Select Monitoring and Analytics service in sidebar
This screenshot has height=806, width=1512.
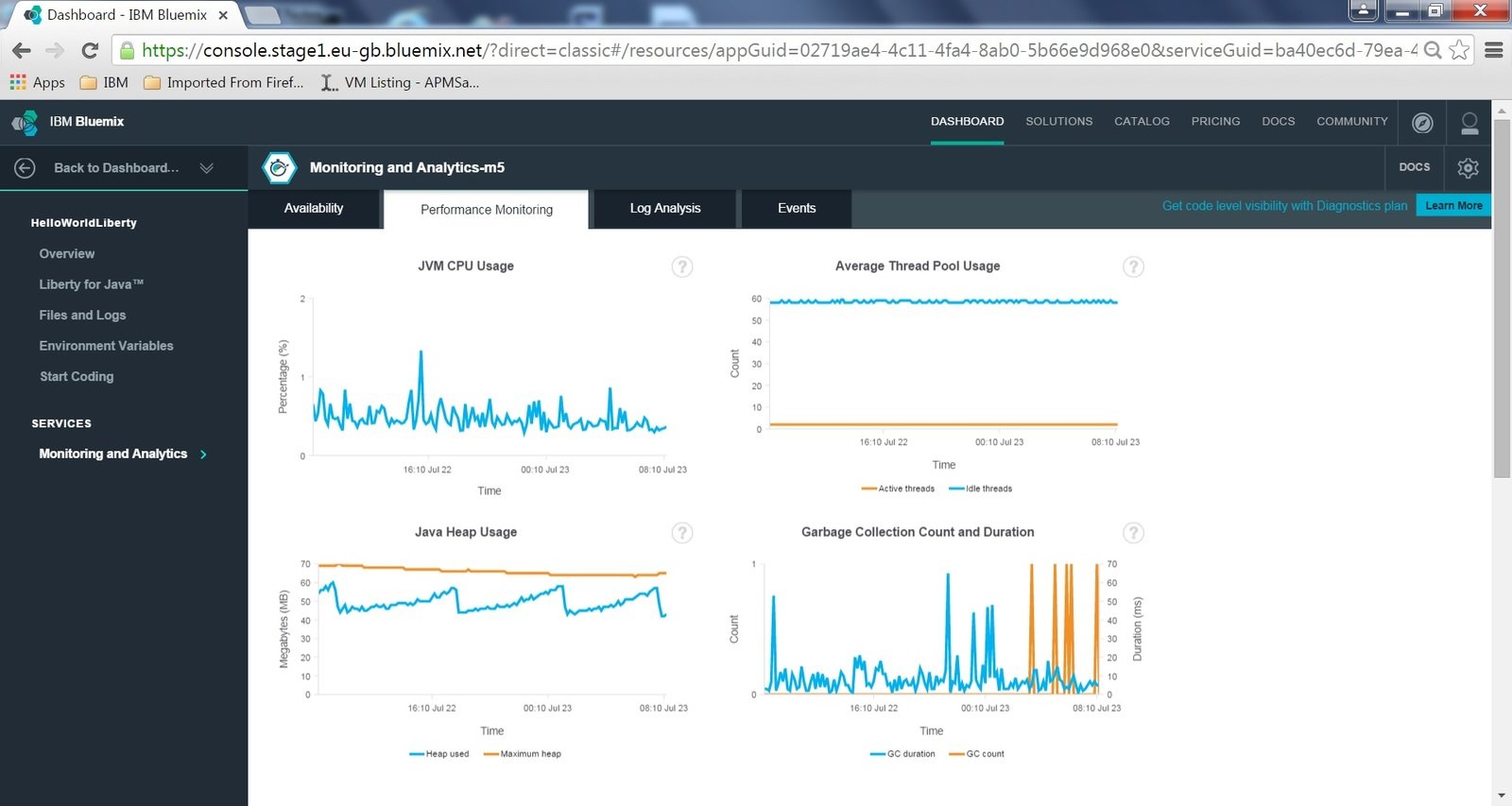(113, 454)
